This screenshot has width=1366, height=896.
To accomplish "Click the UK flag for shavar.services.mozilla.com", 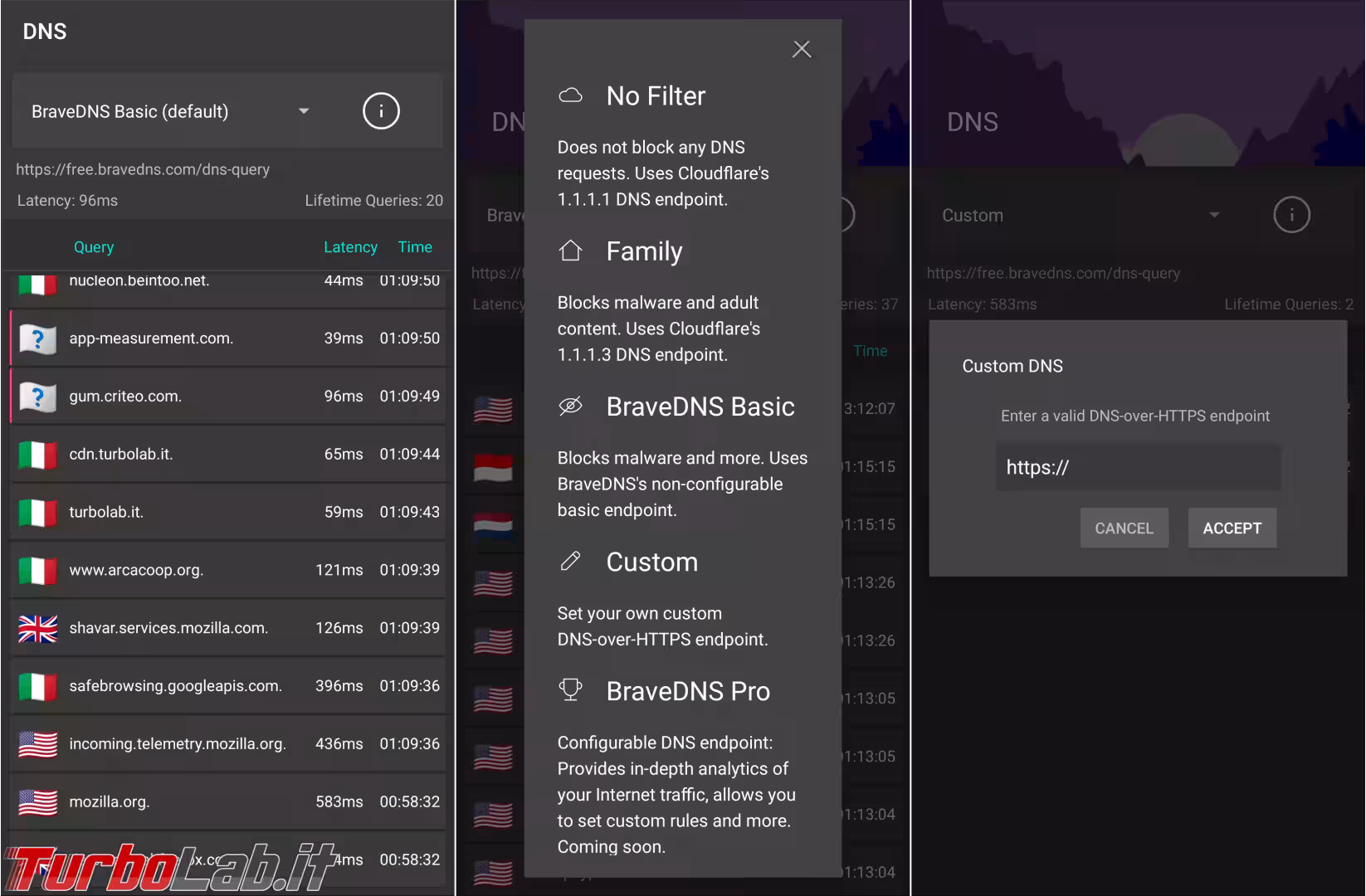I will click(x=37, y=629).
